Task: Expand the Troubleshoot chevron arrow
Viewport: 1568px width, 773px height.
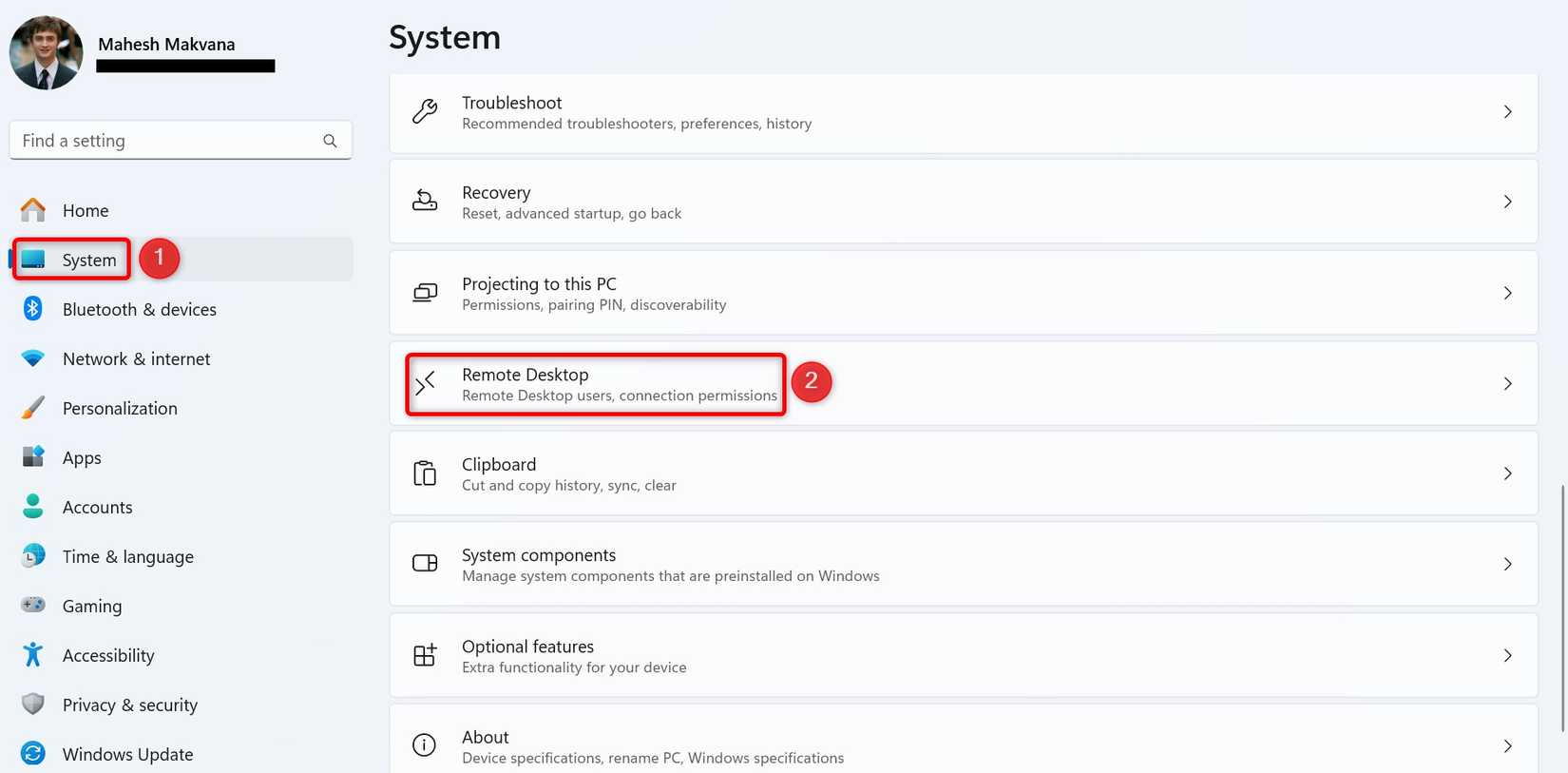Action: (x=1507, y=112)
